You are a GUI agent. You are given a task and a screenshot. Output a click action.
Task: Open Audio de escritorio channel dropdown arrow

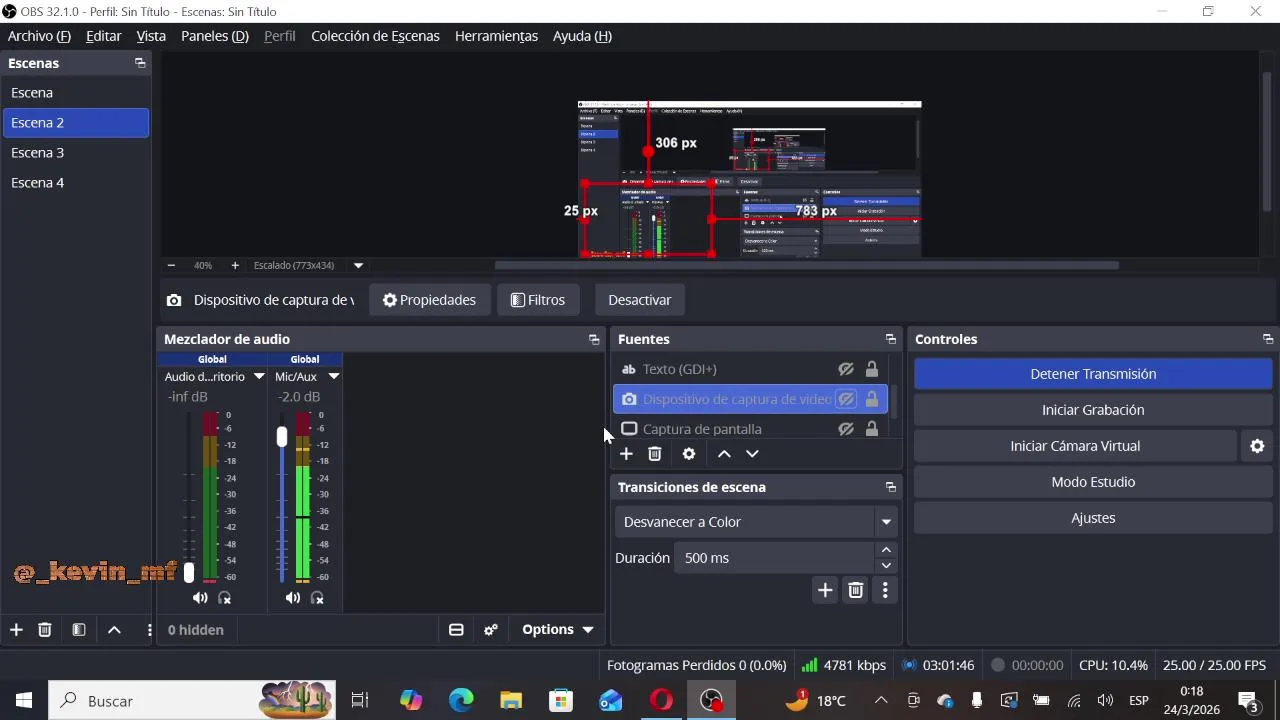(259, 377)
